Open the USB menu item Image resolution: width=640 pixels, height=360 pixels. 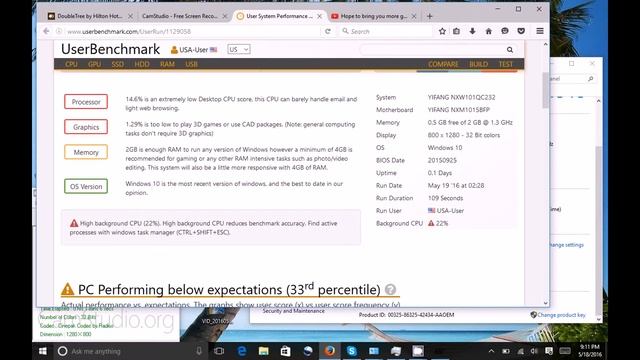tap(191, 64)
